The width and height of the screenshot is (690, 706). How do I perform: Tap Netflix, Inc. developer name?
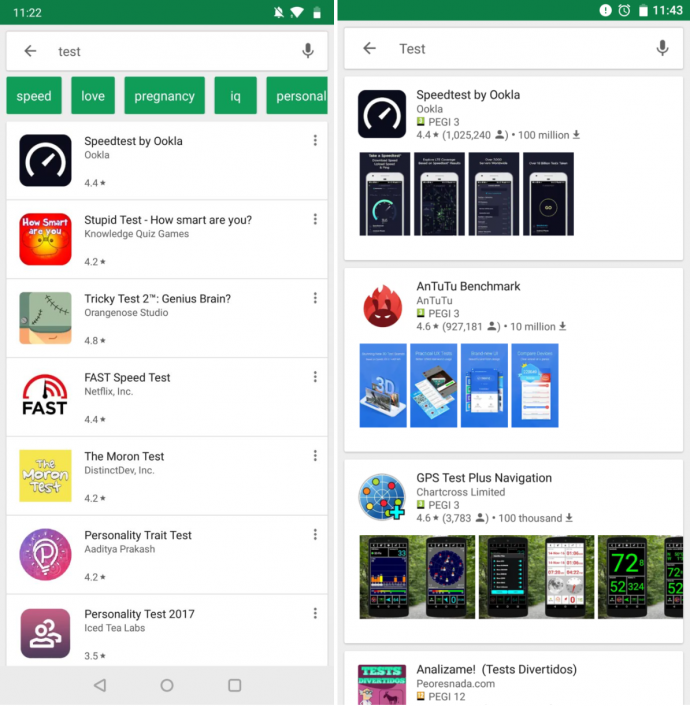(109, 391)
